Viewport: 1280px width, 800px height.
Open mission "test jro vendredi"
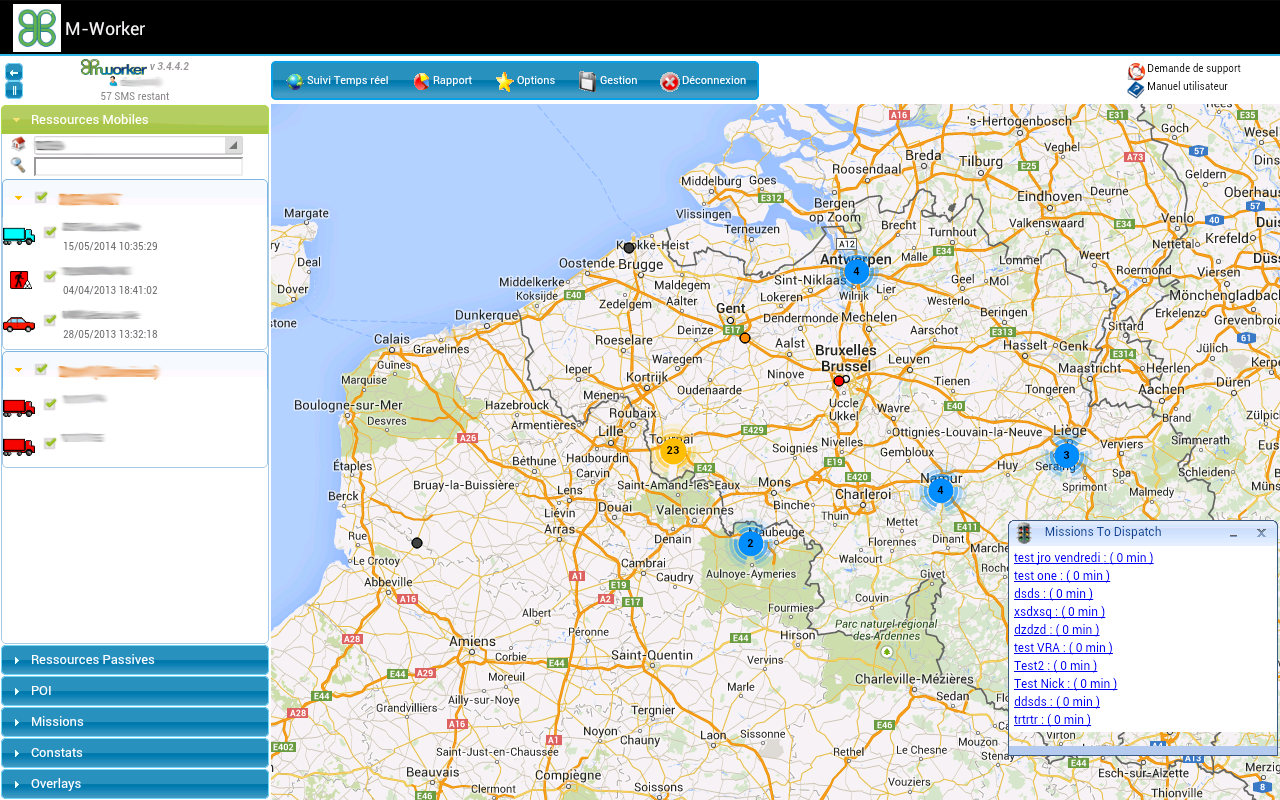point(1083,558)
